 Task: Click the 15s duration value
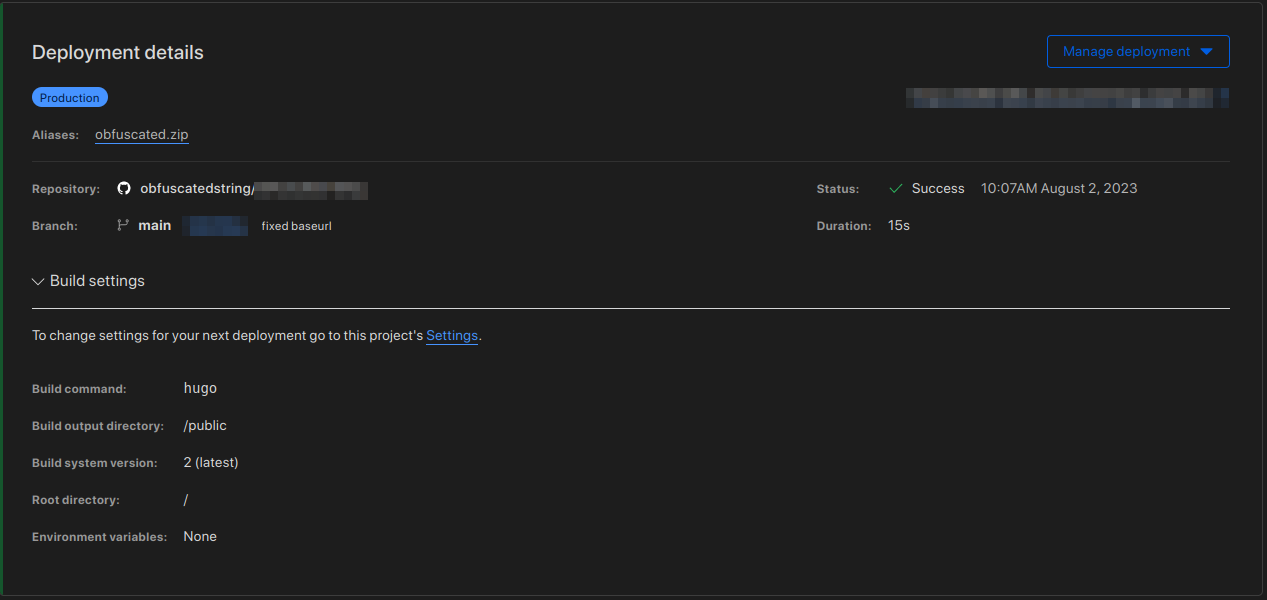898,225
